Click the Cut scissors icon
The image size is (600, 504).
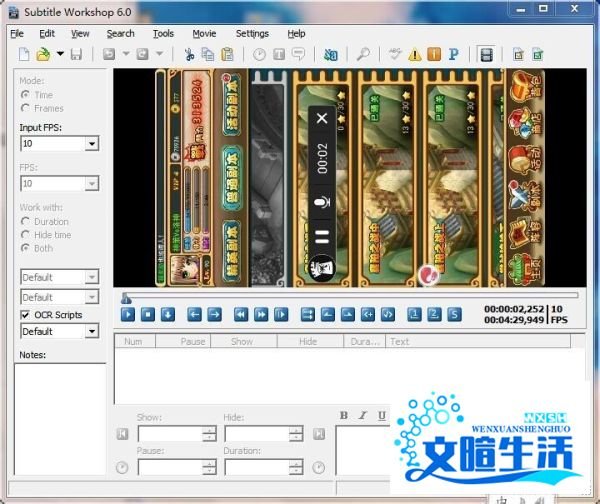click(189, 54)
